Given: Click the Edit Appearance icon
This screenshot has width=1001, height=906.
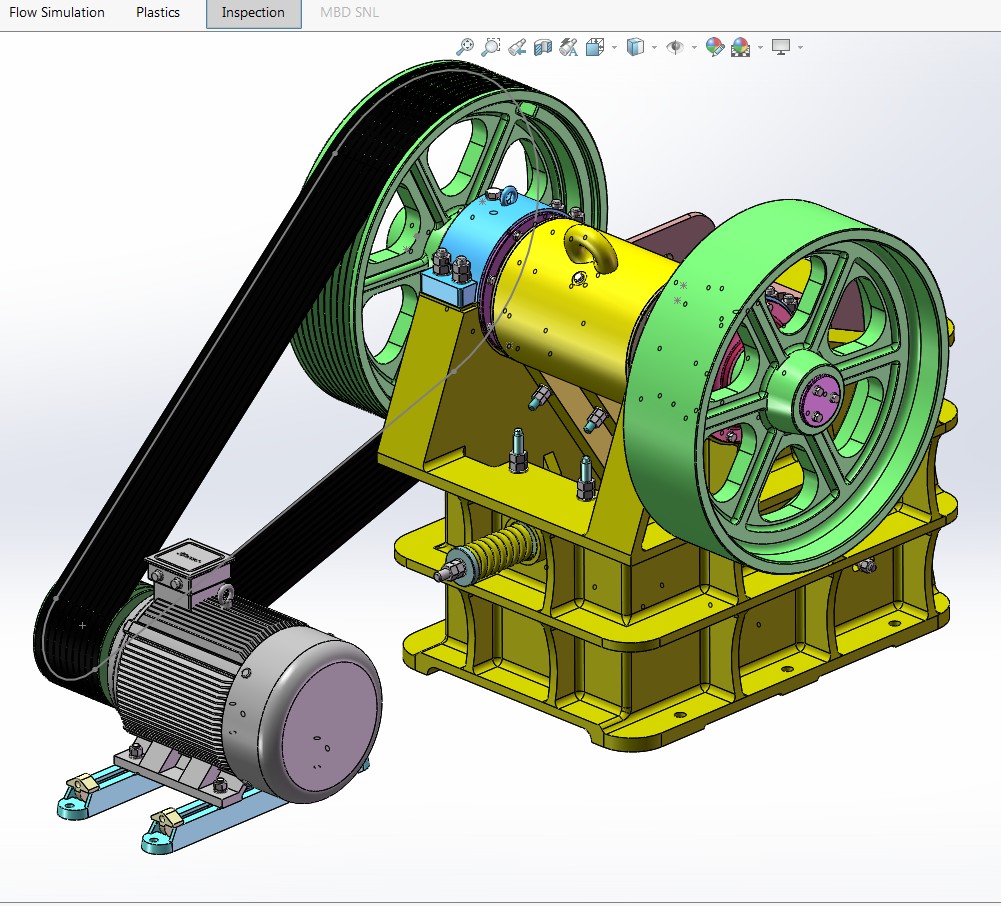Looking at the screenshot, I should (x=714, y=47).
